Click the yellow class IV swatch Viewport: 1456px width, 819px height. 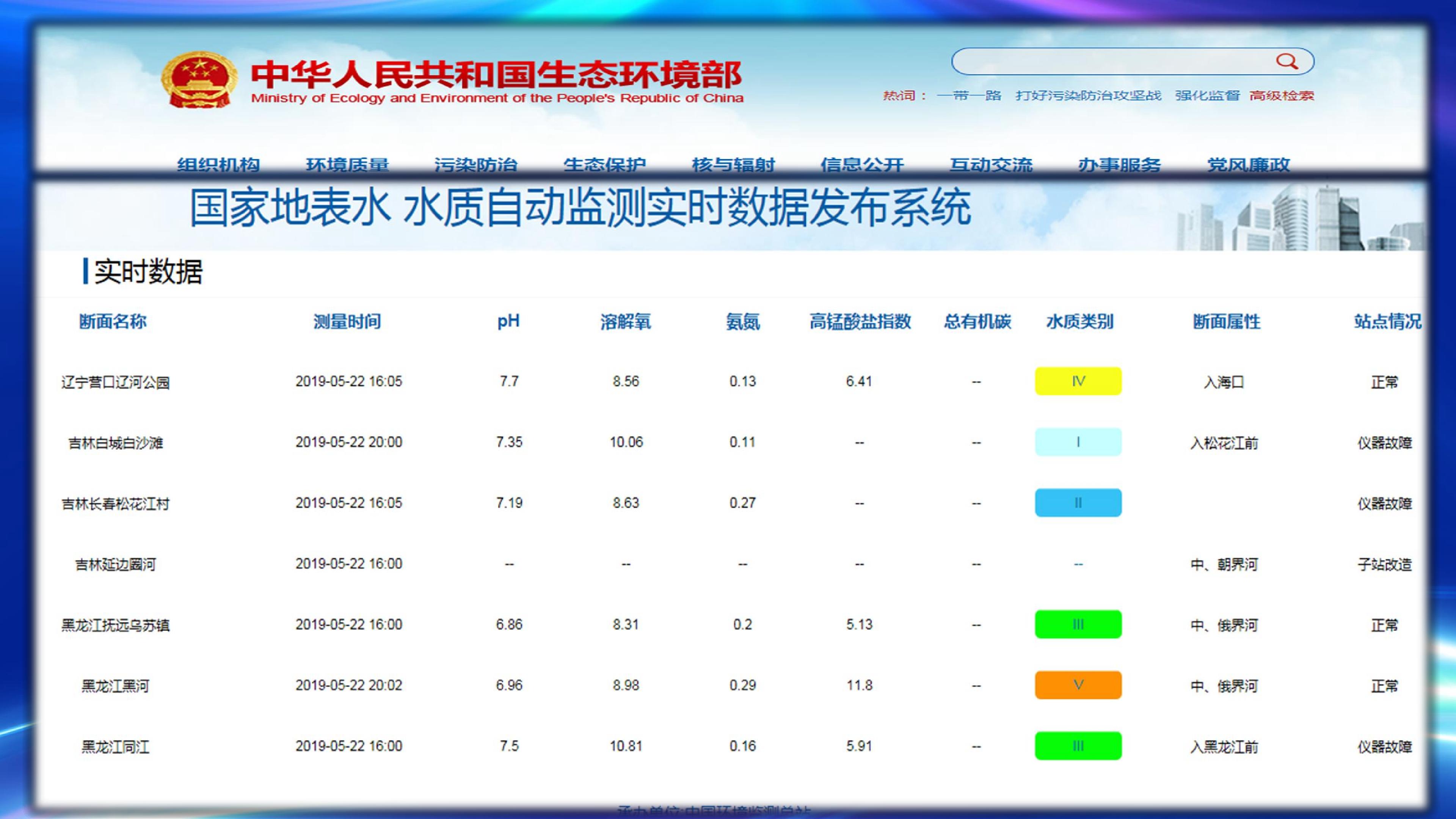[x=1078, y=381]
